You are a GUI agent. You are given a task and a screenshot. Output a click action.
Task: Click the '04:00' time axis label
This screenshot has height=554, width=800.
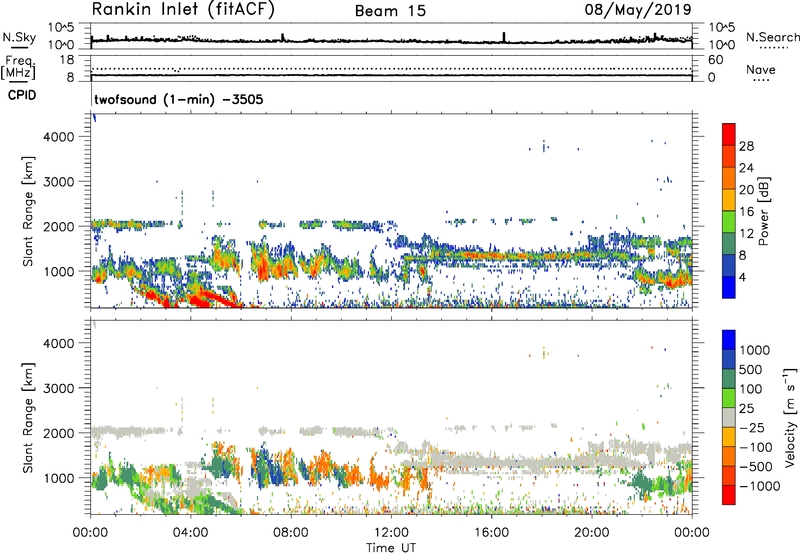pyautogui.click(x=191, y=533)
